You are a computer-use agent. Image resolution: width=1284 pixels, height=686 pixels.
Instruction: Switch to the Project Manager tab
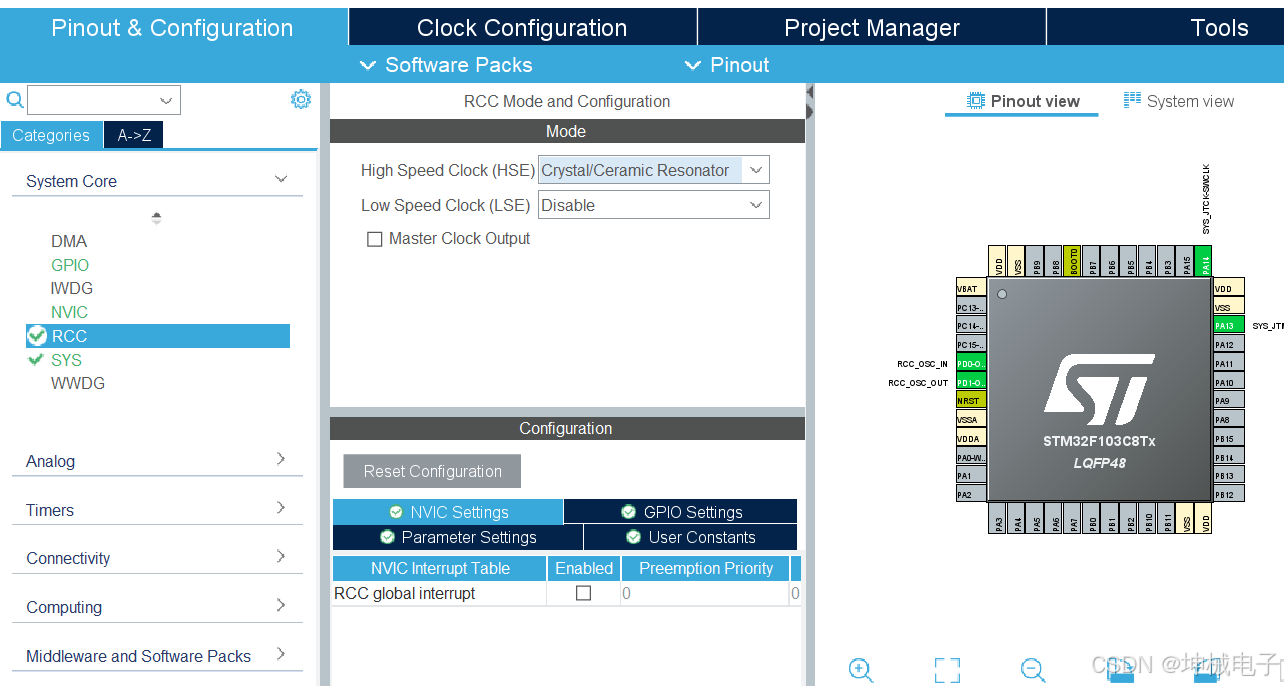coord(872,28)
